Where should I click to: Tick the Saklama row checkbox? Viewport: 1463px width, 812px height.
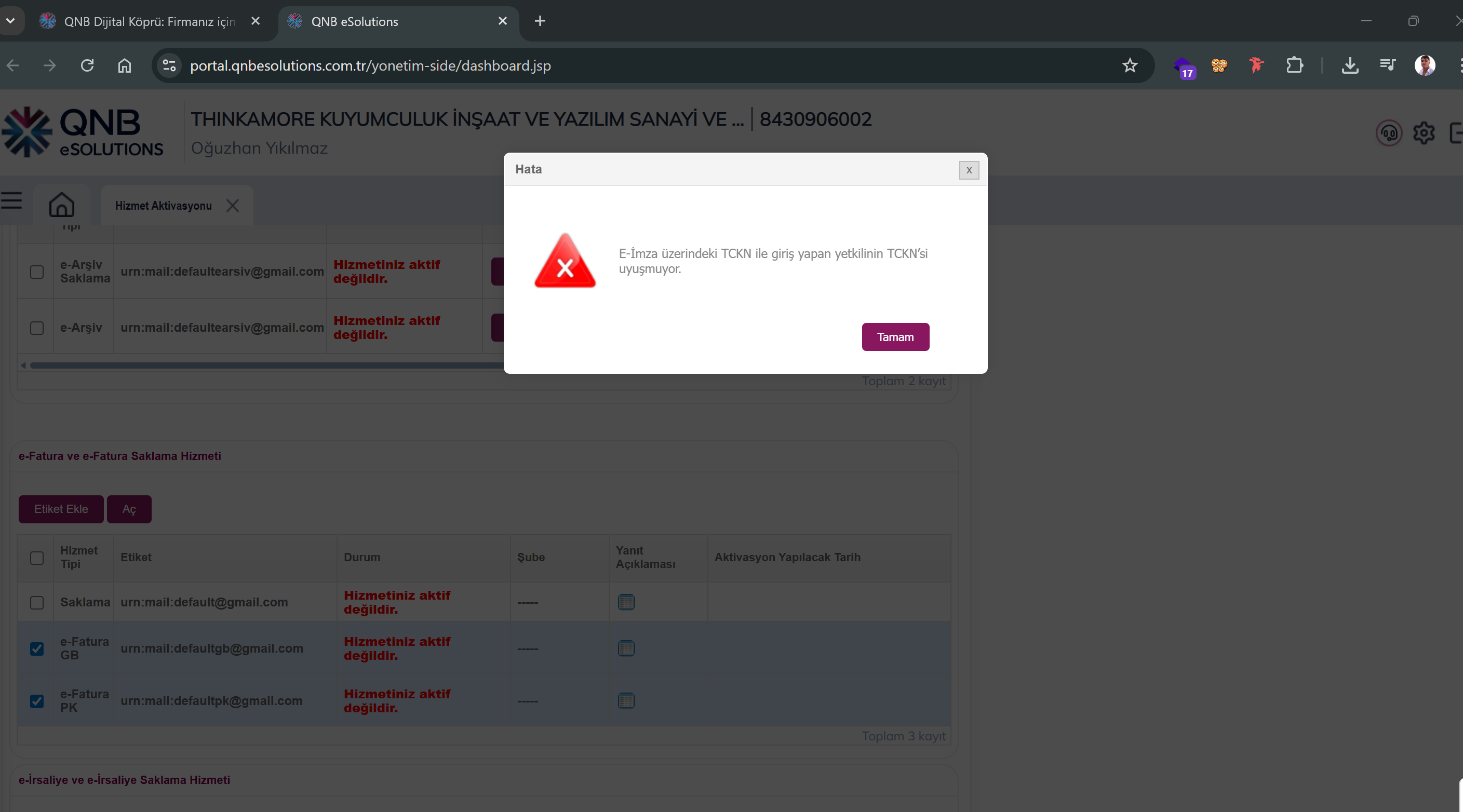pos(37,602)
